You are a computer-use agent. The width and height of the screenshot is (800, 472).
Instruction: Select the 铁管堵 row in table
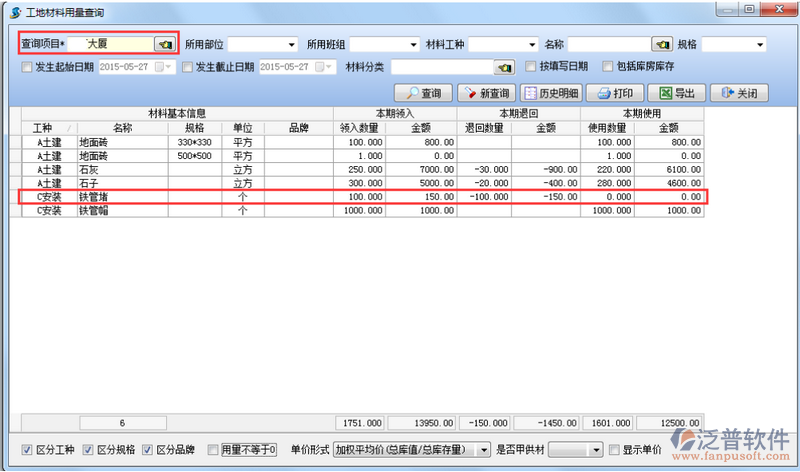[122, 198]
